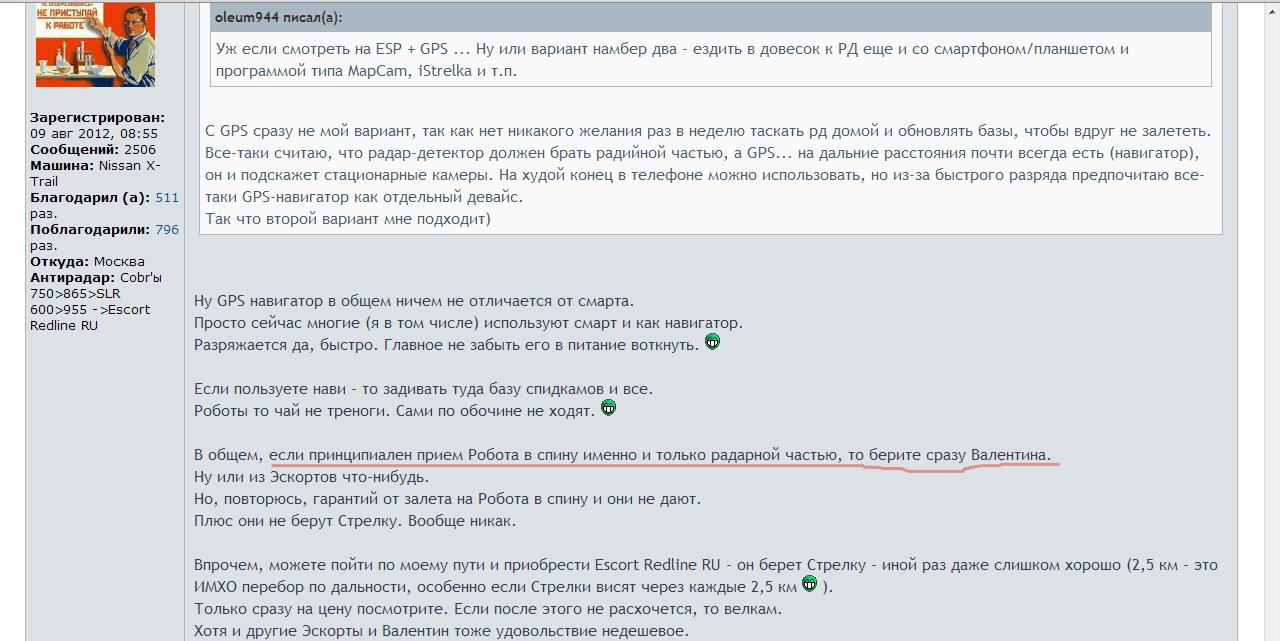The width and height of the screenshot is (1280, 641).
Task: Open the 2506 posts count link
Action: [140, 150]
